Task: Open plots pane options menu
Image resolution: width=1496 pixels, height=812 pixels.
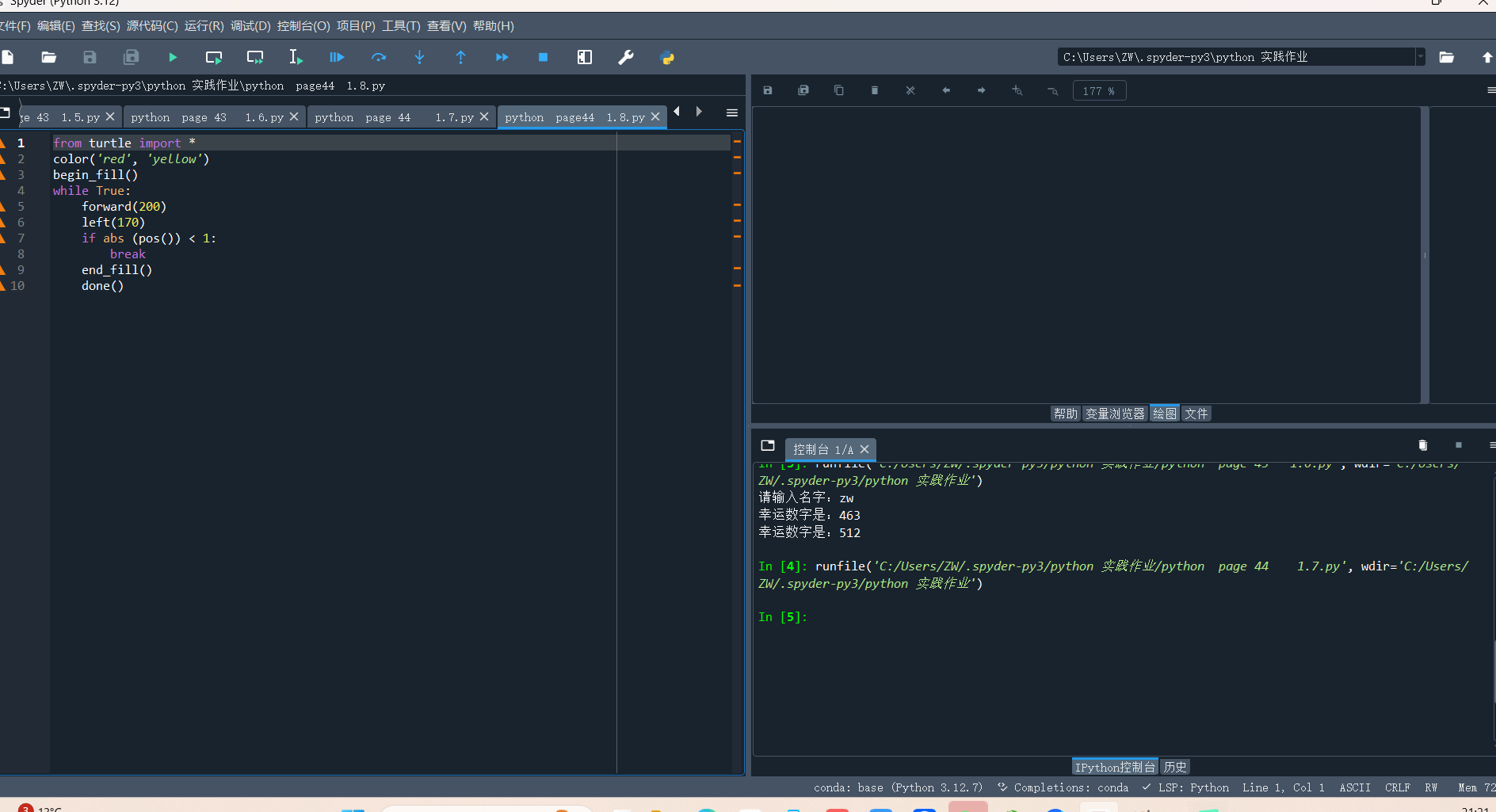Action: pyautogui.click(x=1491, y=90)
